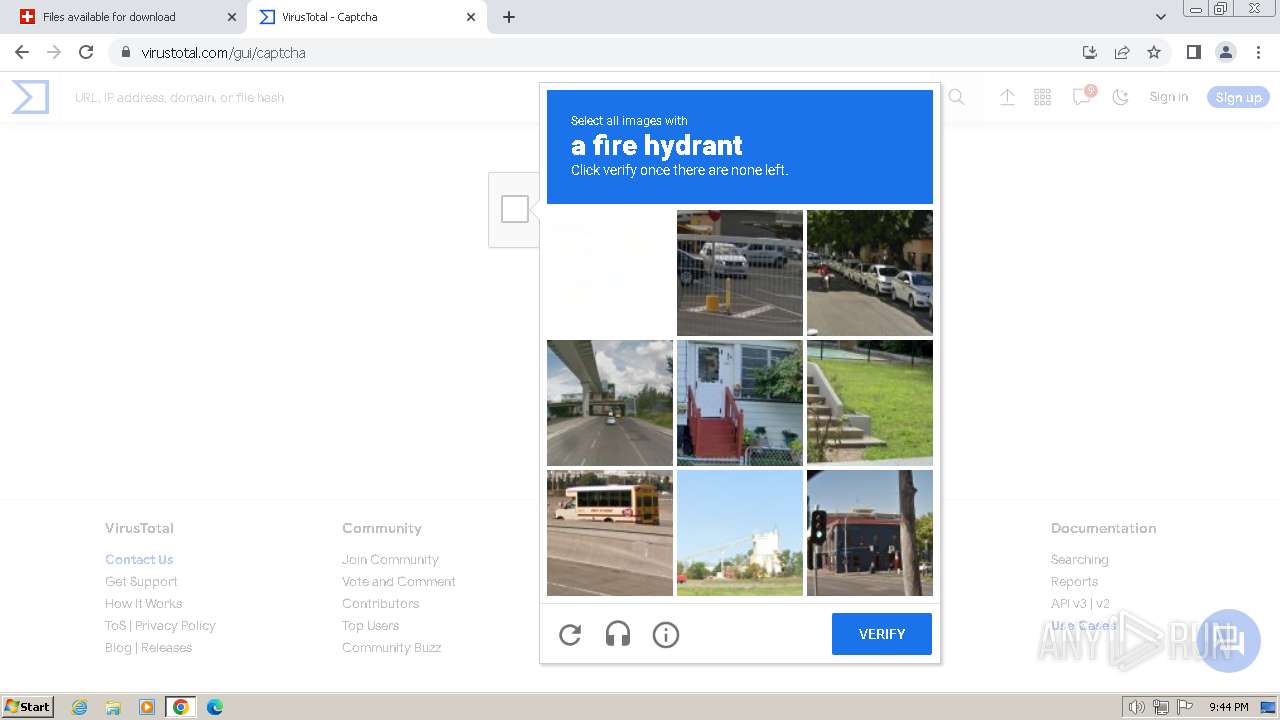The width and height of the screenshot is (1280, 720).
Task: Open the Get Support link
Action: 141,581
